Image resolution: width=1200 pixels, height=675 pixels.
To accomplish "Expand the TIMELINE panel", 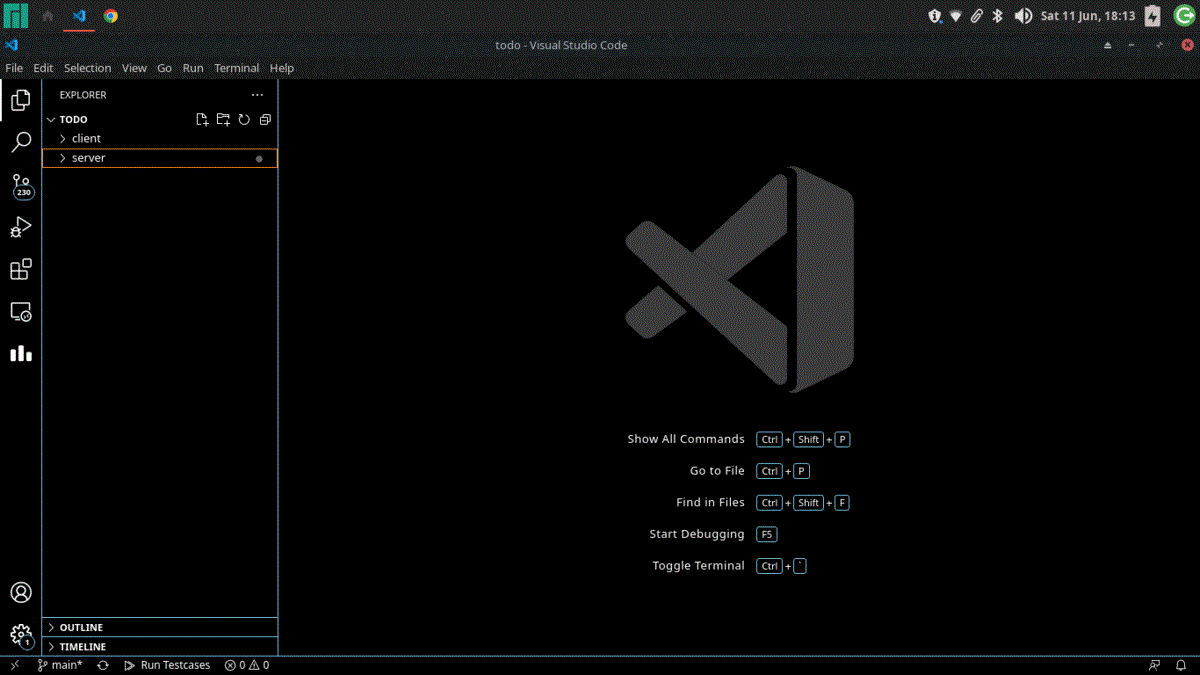I will pos(160,647).
